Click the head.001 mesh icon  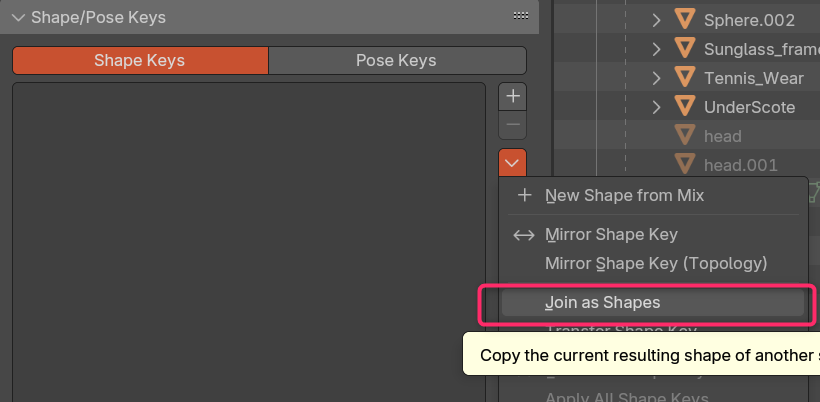[684, 165]
